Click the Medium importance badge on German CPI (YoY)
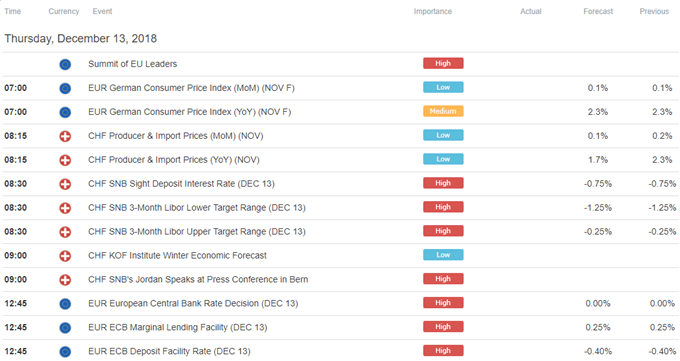 pos(443,111)
